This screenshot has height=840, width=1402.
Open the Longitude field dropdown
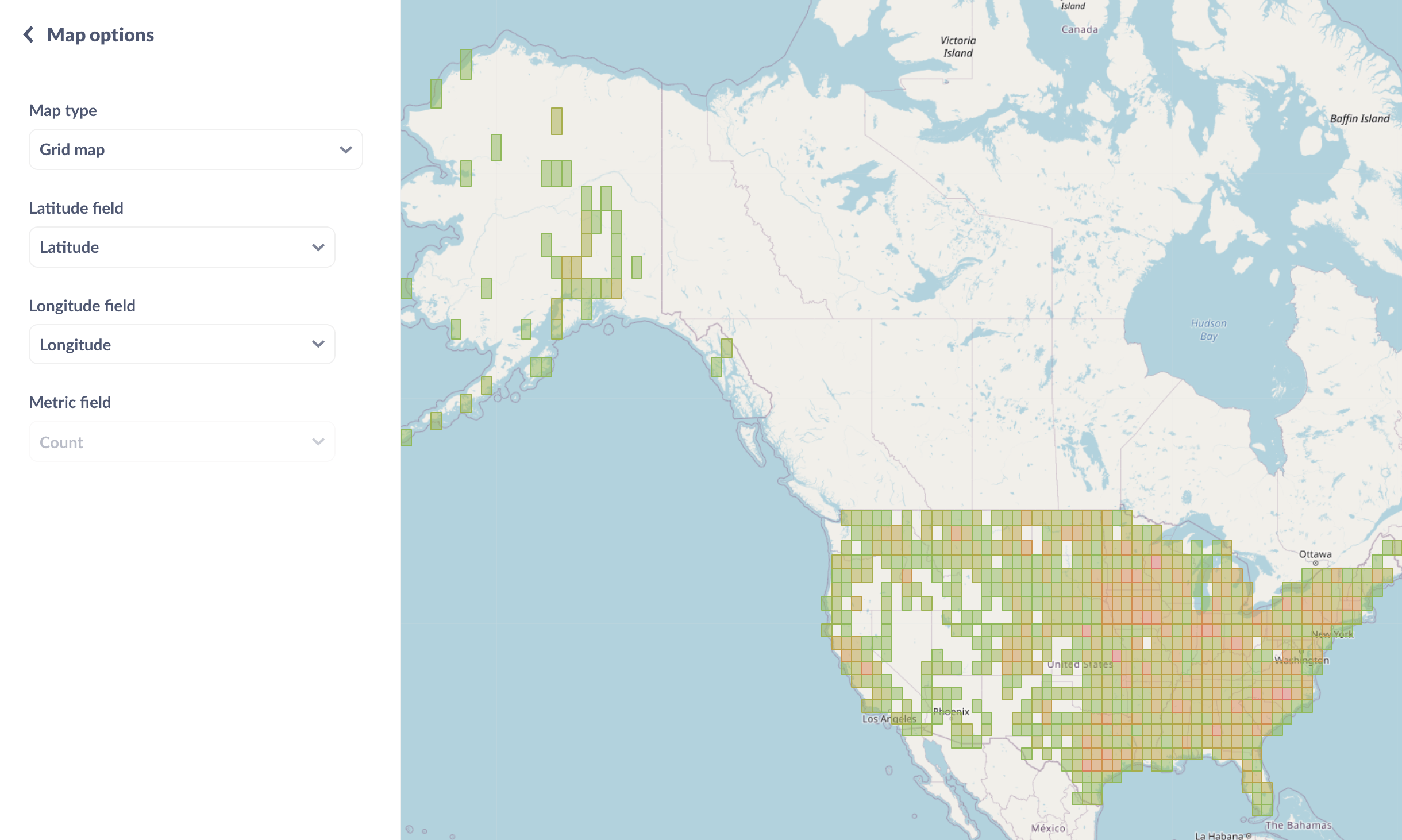(x=182, y=344)
